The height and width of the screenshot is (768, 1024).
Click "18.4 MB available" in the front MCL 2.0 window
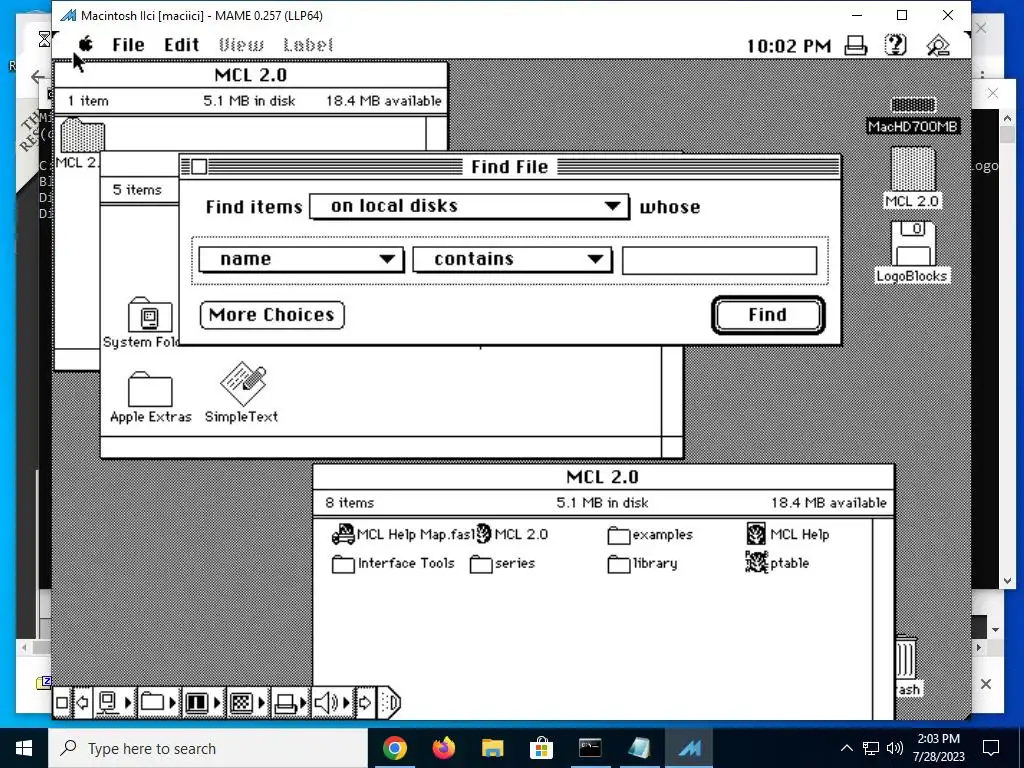(829, 503)
